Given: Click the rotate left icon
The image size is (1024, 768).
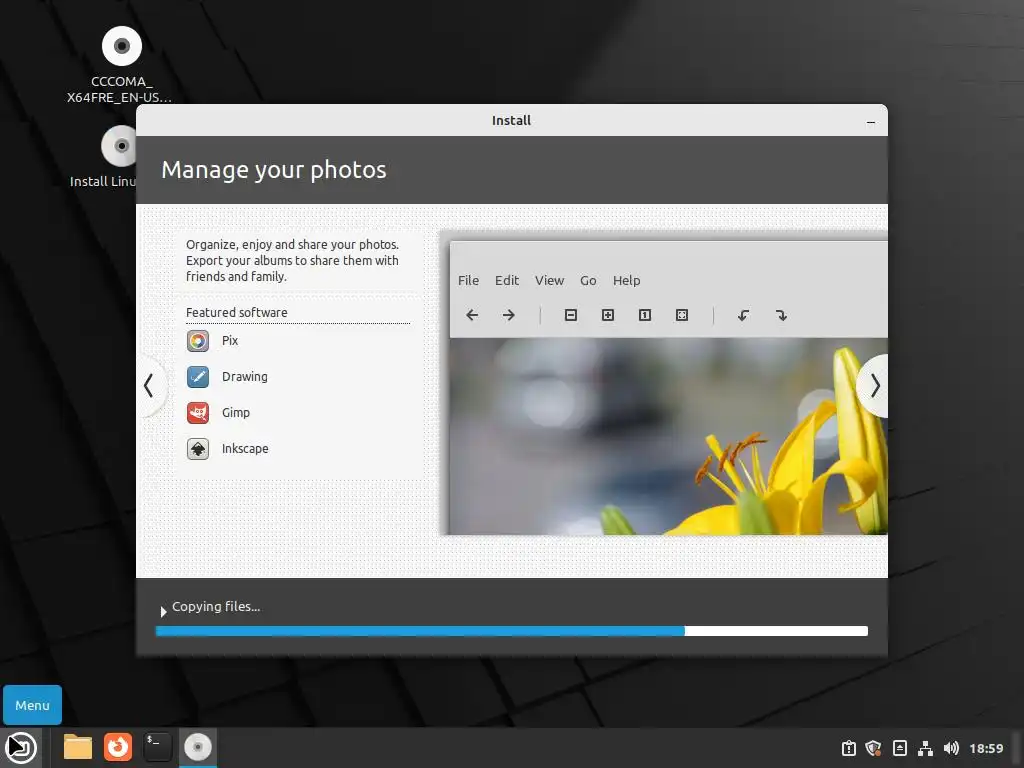Looking at the screenshot, I should (x=743, y=315).
